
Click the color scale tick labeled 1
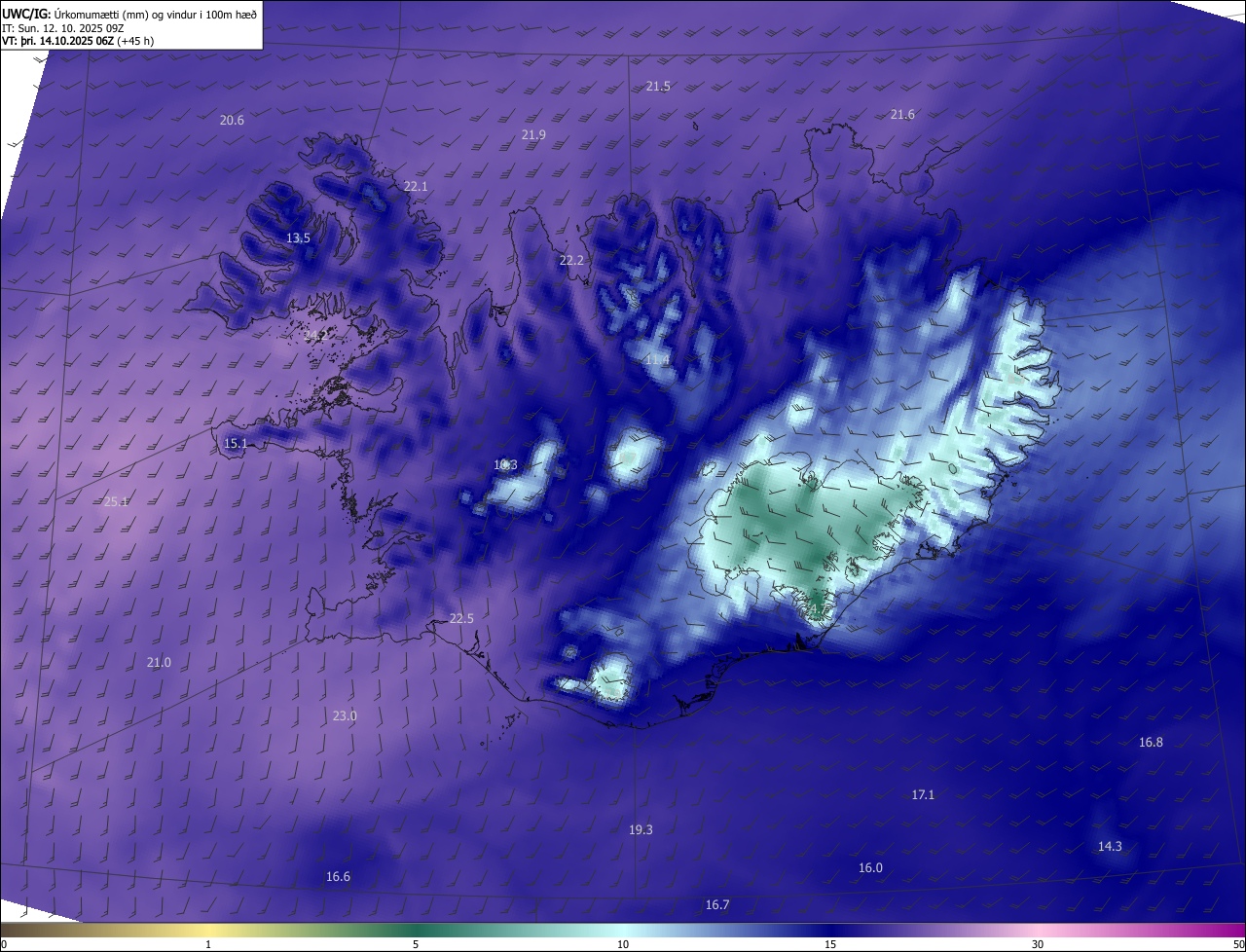click(x=208, y=944)
